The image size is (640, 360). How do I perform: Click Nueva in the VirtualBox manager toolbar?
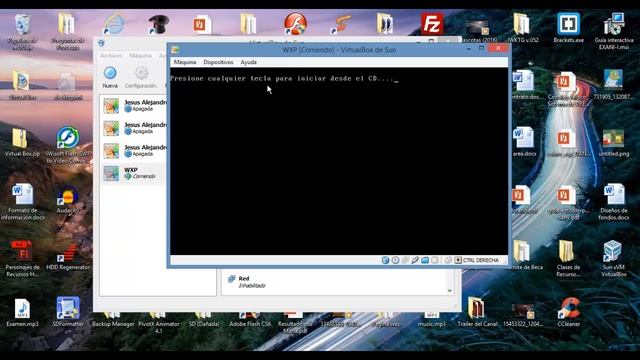110,77
